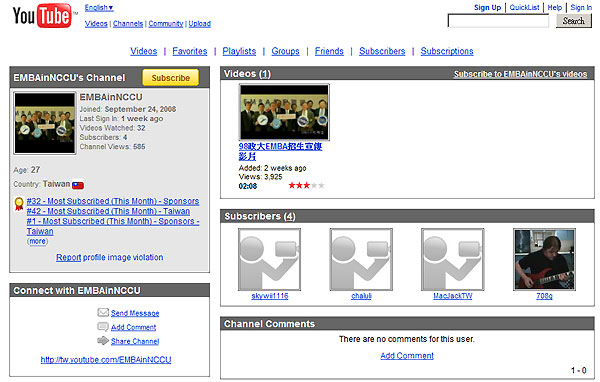View the guitarist subscriber's thumbnail
Image resolution: width=600 pixels, height=382 pixels.
(x=544, y=259)
